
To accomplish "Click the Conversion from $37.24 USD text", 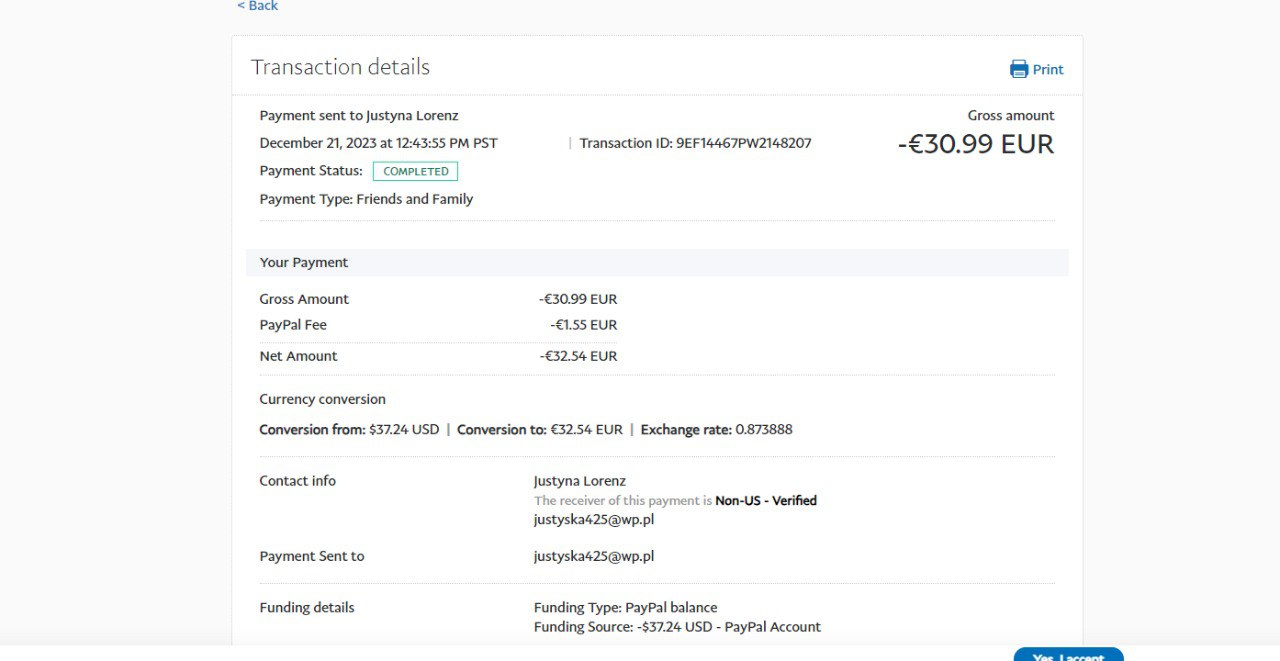I will click(349, 430).
